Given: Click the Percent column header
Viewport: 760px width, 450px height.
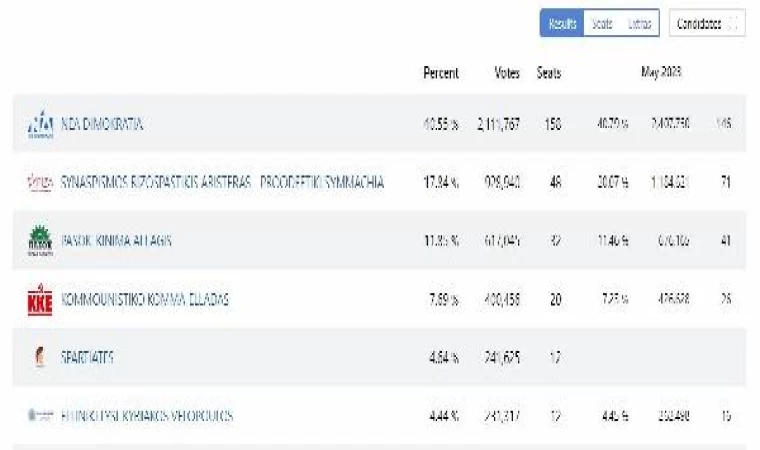Looking at the screenshot, I should 441,73.
